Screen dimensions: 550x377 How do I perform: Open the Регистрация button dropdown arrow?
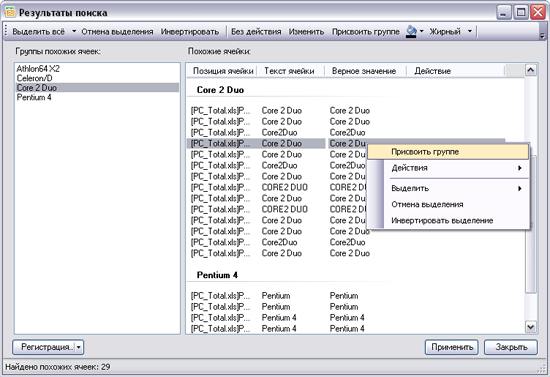click(x=79, y=347)
